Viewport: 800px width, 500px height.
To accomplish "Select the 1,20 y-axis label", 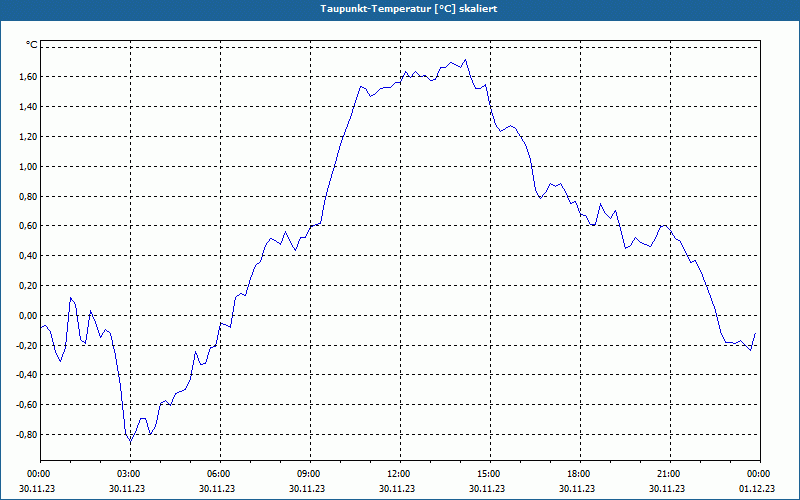I will point(28,136).
